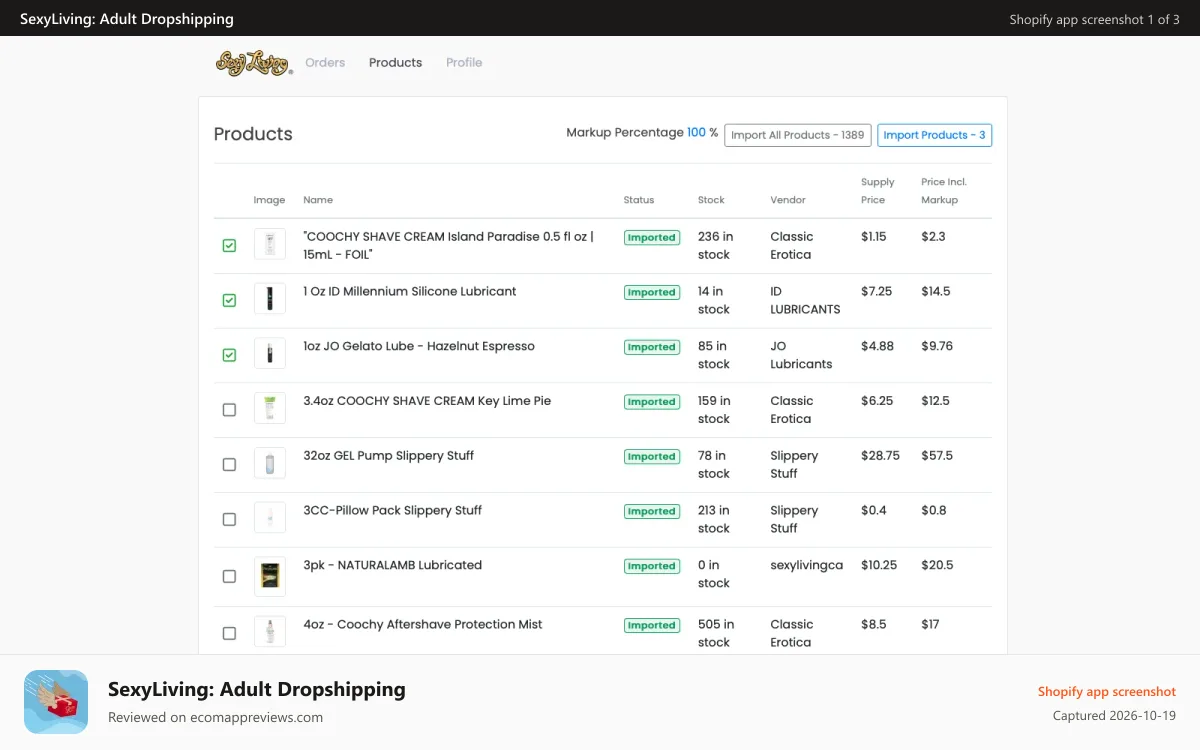Open thumbnail of 3CC-Pillow Pack Slippery Stuff
Viewport: 1200px width, 750px height.
pos(270,518)
